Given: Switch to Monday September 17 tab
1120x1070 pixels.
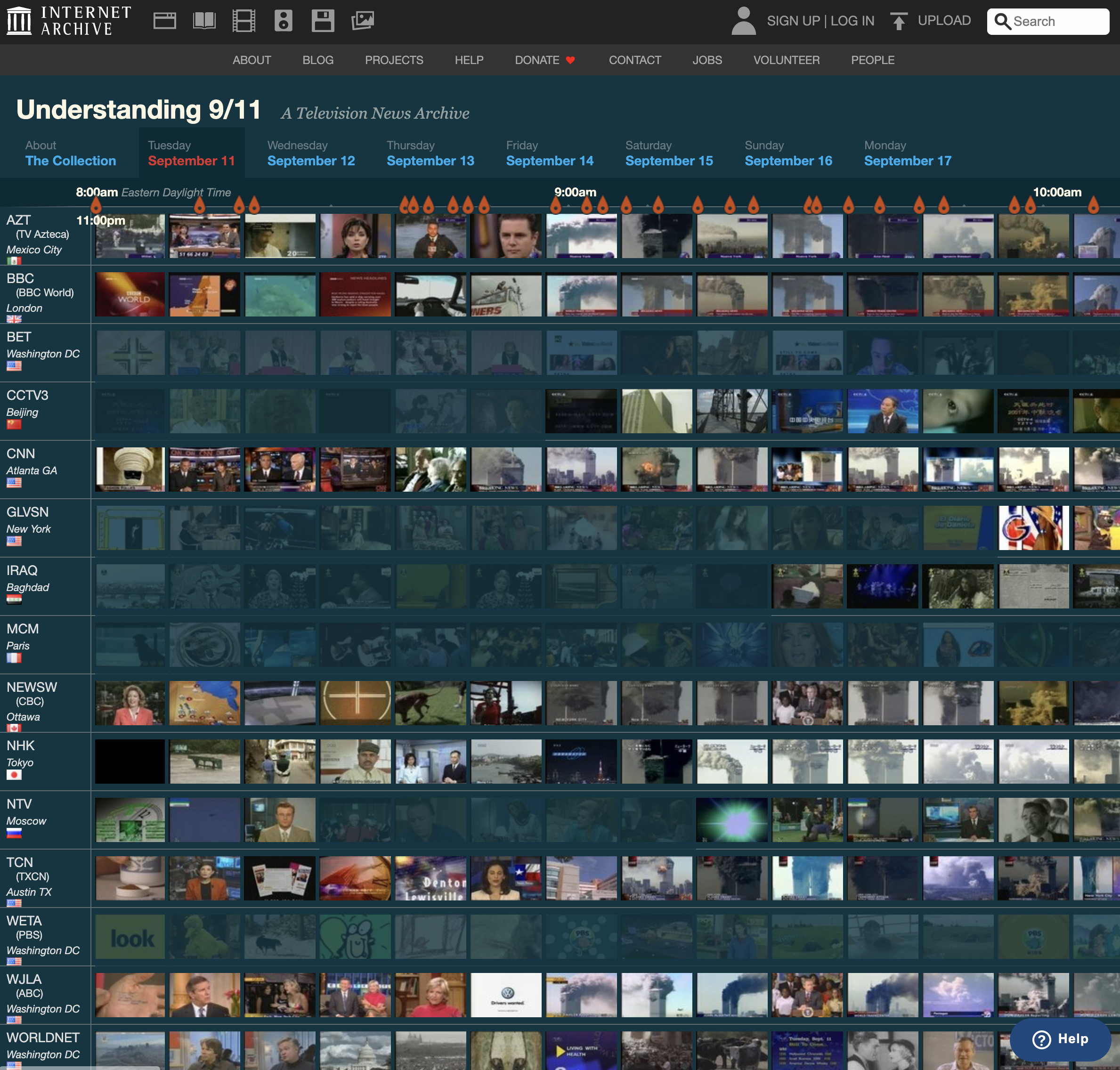Looking at the screenshot, I should [908, 154].
